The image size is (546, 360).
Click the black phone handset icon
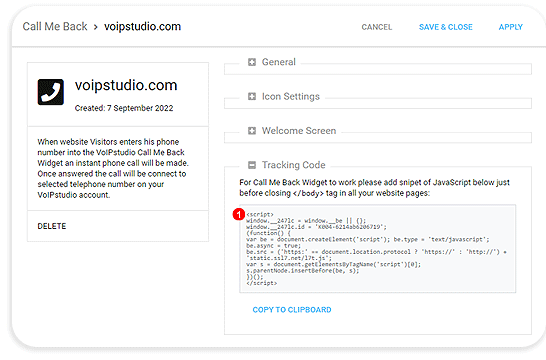(x=51, y=92)
